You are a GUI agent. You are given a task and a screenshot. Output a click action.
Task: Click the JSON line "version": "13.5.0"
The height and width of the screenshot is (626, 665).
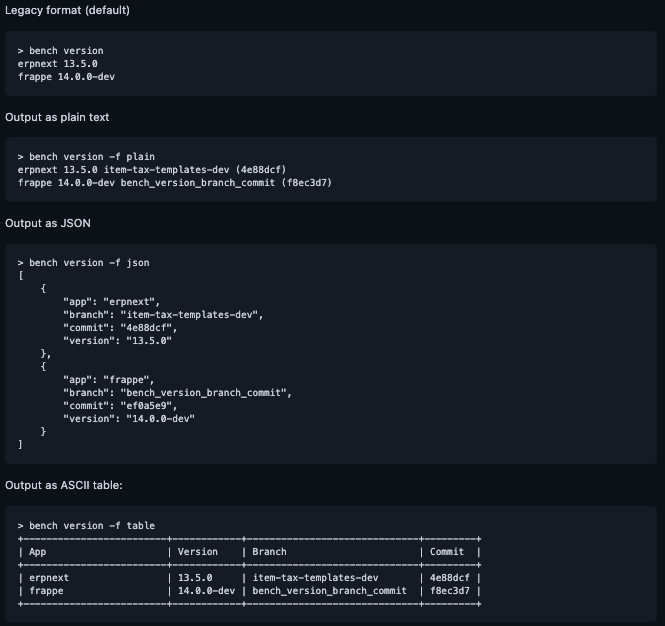click(117, 341)
